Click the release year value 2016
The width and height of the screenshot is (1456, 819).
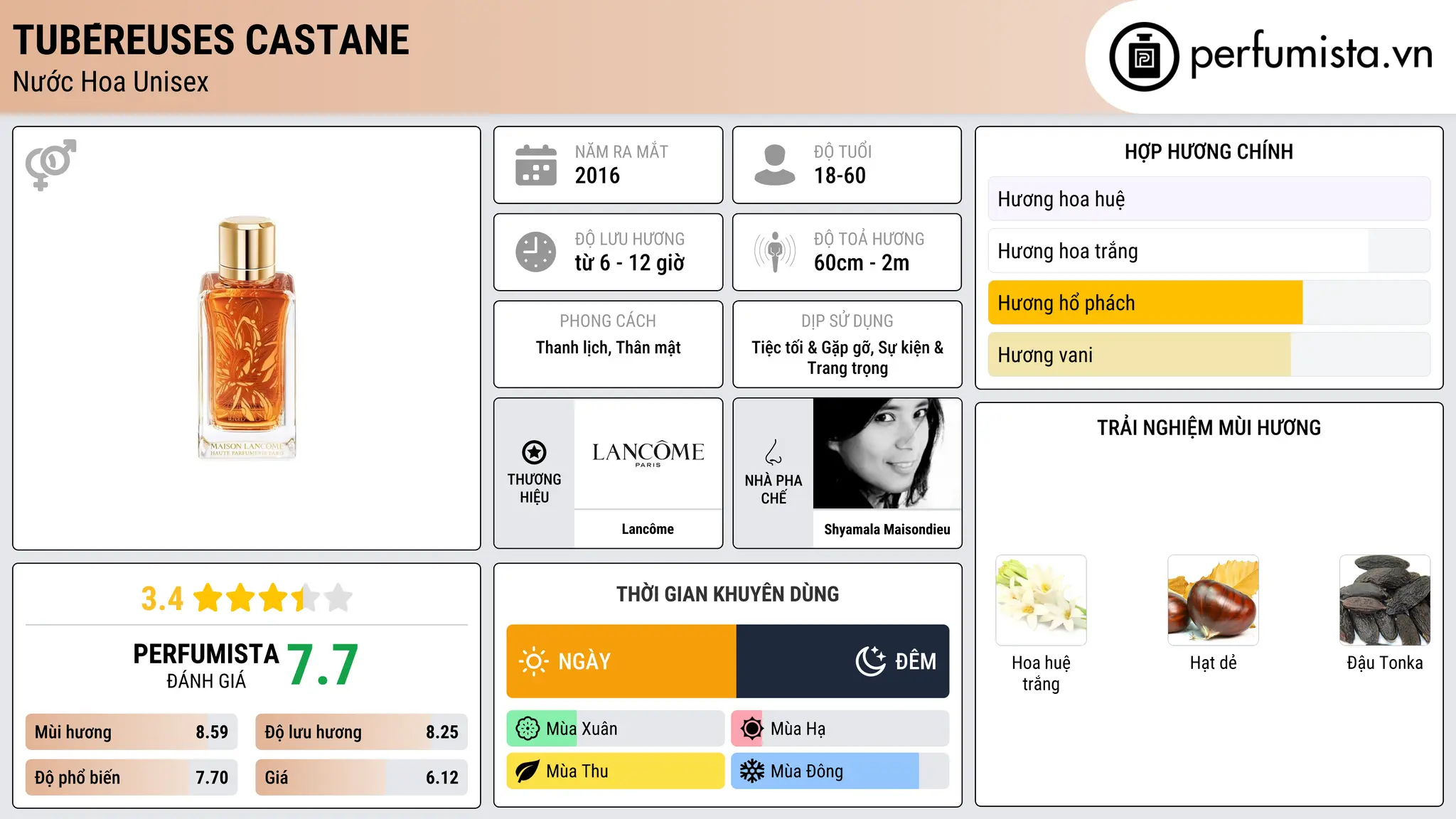[597, 176]
